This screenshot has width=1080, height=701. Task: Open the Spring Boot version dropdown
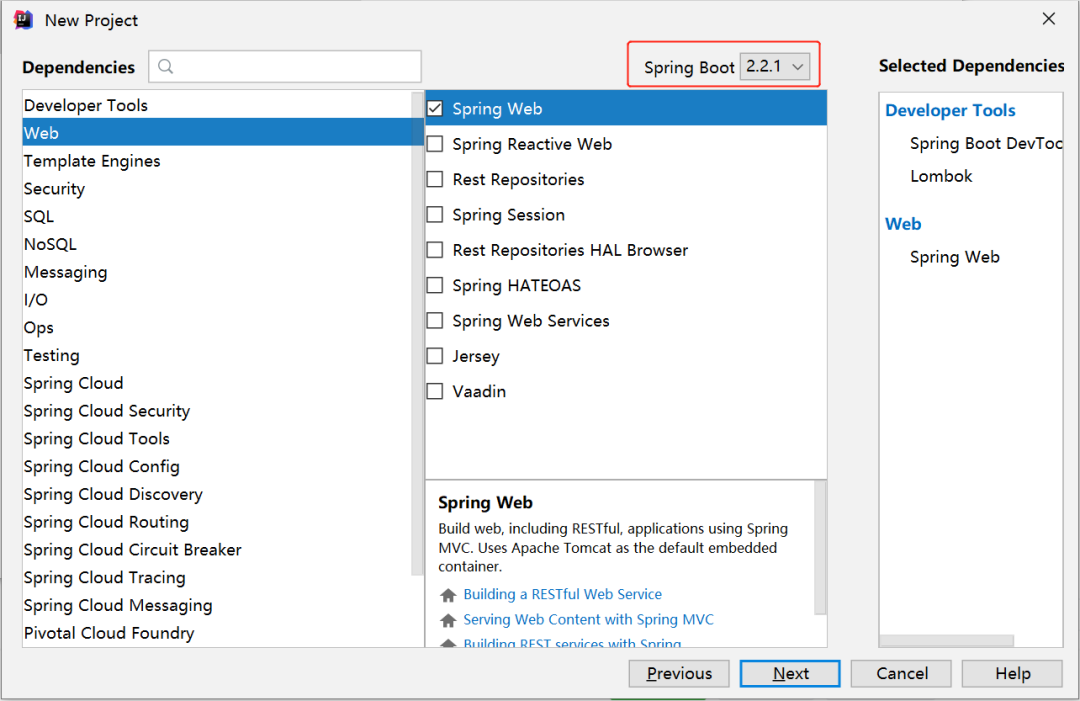[x=775, y=67]
